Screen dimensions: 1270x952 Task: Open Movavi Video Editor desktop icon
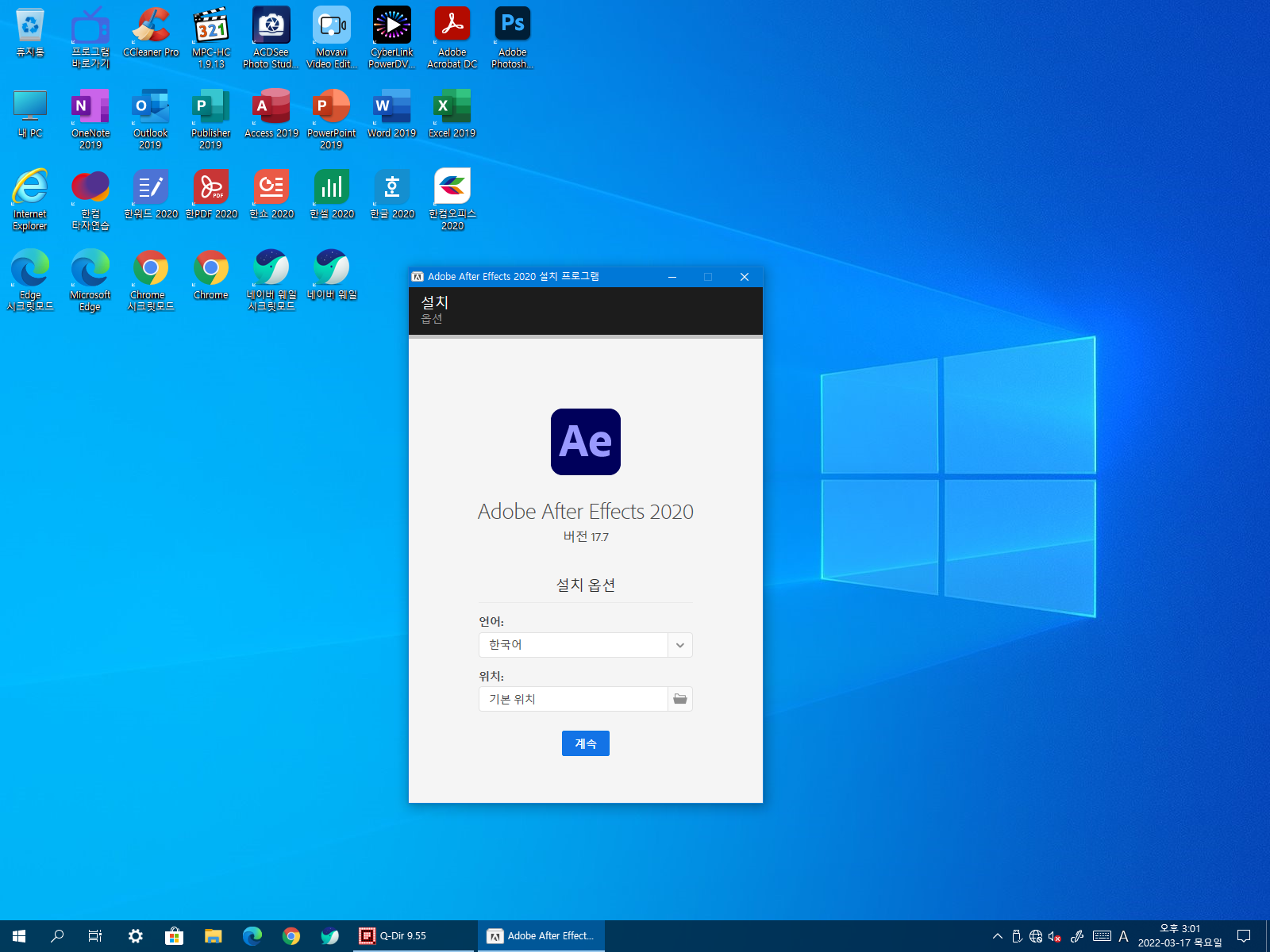point(332,38)
